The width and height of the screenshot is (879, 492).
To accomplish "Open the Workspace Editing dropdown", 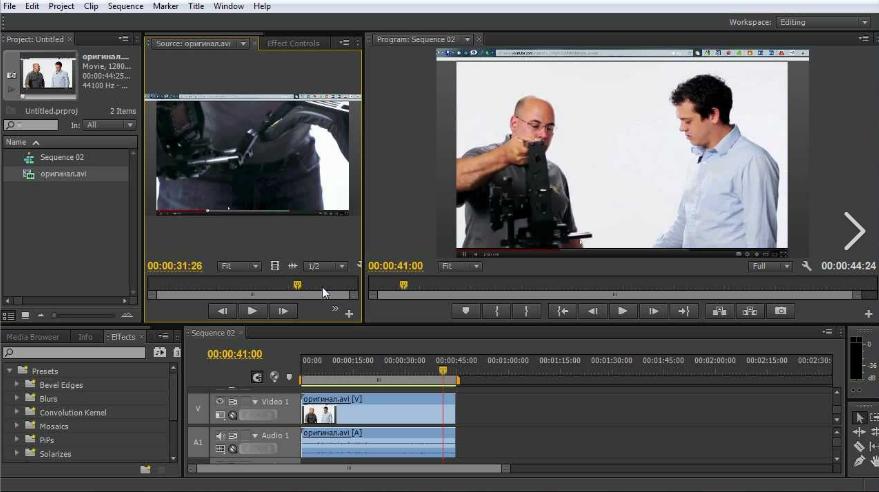I will pos(822,22).
